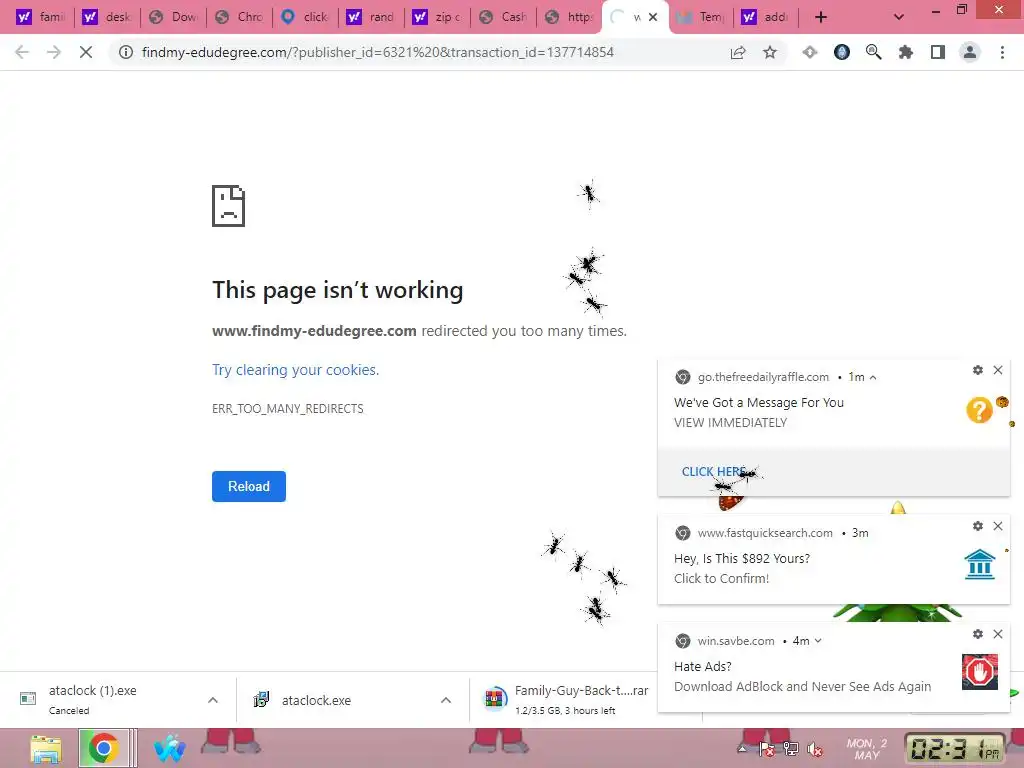The width and height of the screenshot is (1024, 768).
Task: Expand options for ataclock (1).exe download
Action: (x=213, y=700)
